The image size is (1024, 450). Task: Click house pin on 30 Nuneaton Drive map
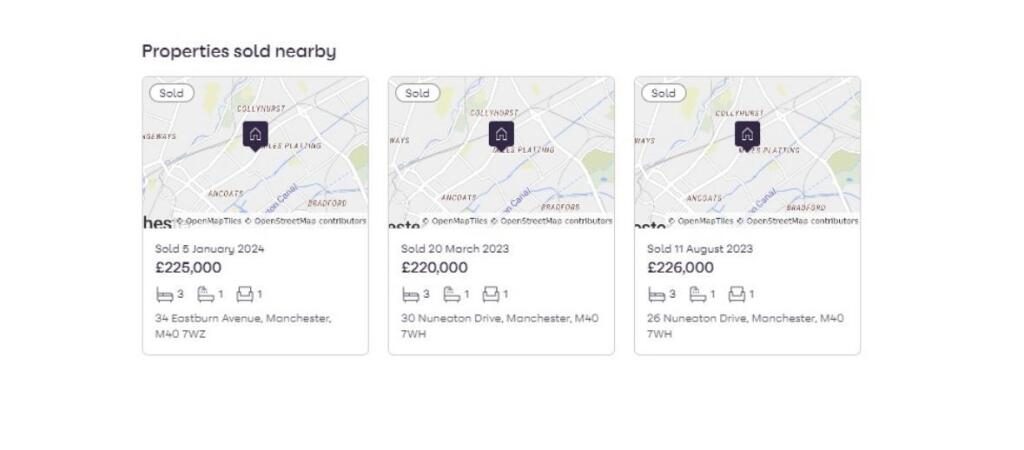click(x=501, y=134)
